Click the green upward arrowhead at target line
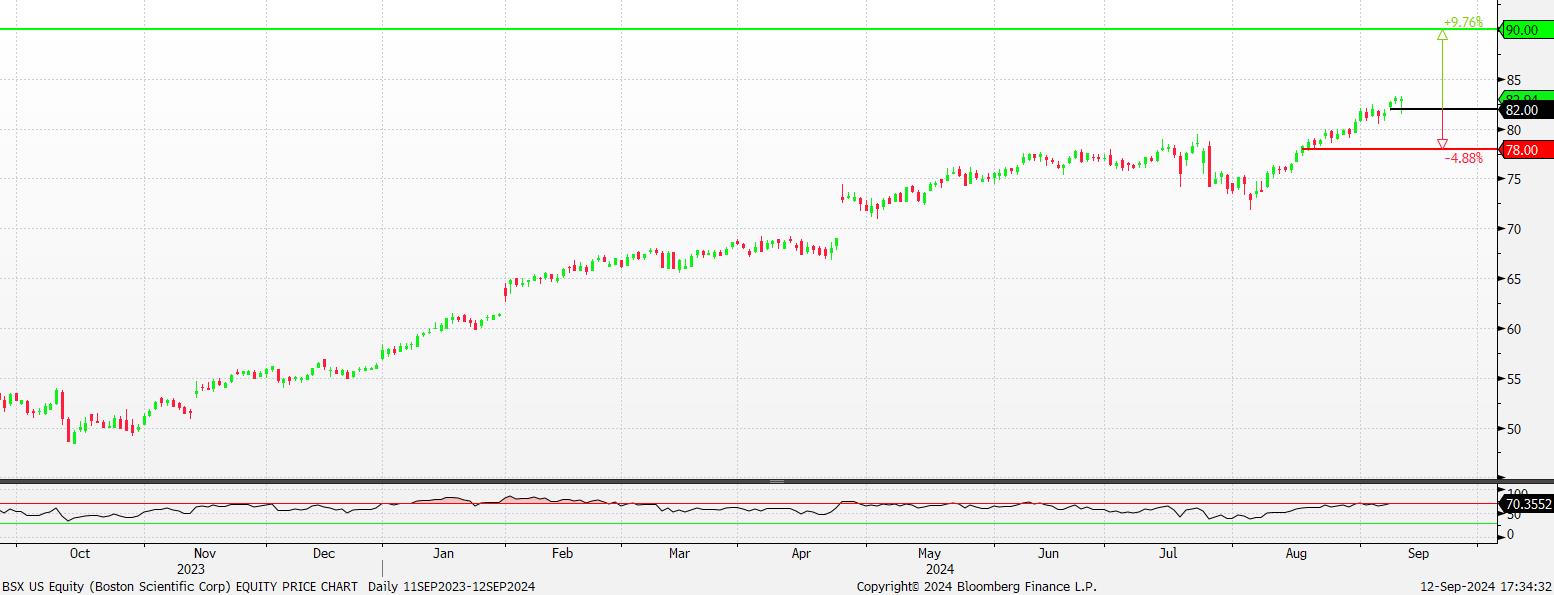 click(x=1442, y=35)
